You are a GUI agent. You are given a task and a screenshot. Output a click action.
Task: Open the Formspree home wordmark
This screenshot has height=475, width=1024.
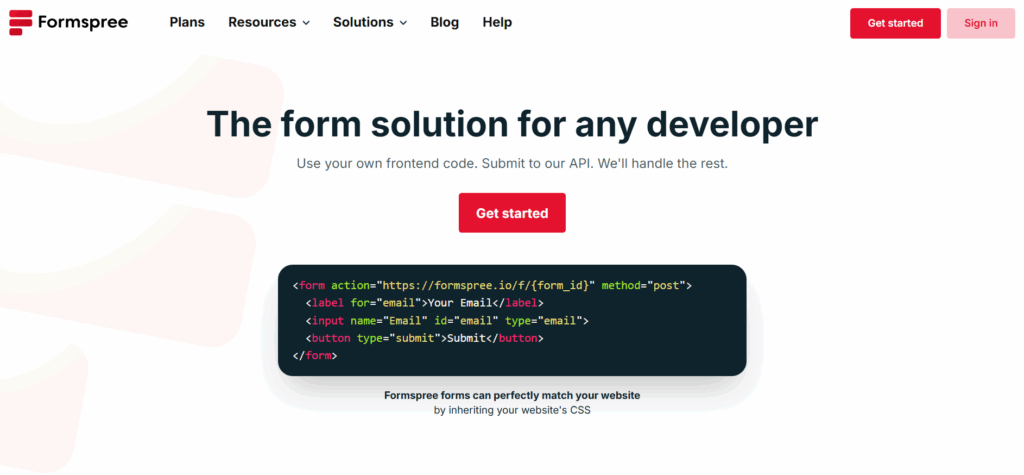(83, 22)
